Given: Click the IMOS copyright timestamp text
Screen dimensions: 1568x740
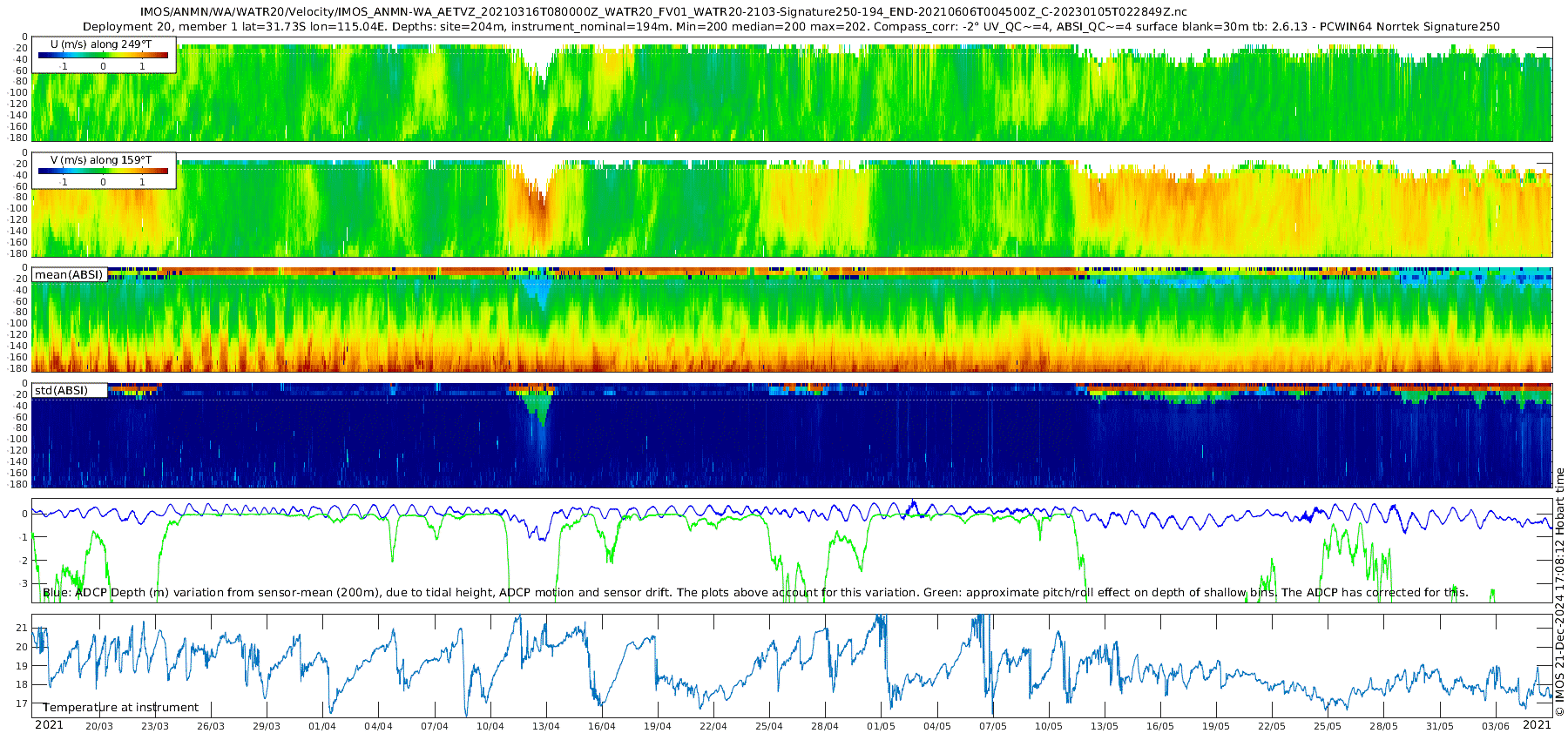Looking at the screenshot, I should 1559,592.
